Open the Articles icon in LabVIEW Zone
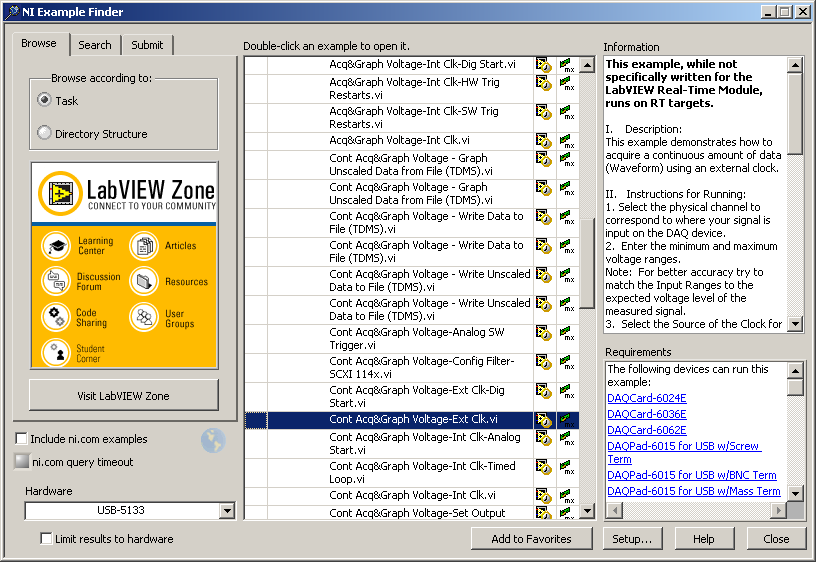Screen dimensions: 816x562 coord(144,246)
